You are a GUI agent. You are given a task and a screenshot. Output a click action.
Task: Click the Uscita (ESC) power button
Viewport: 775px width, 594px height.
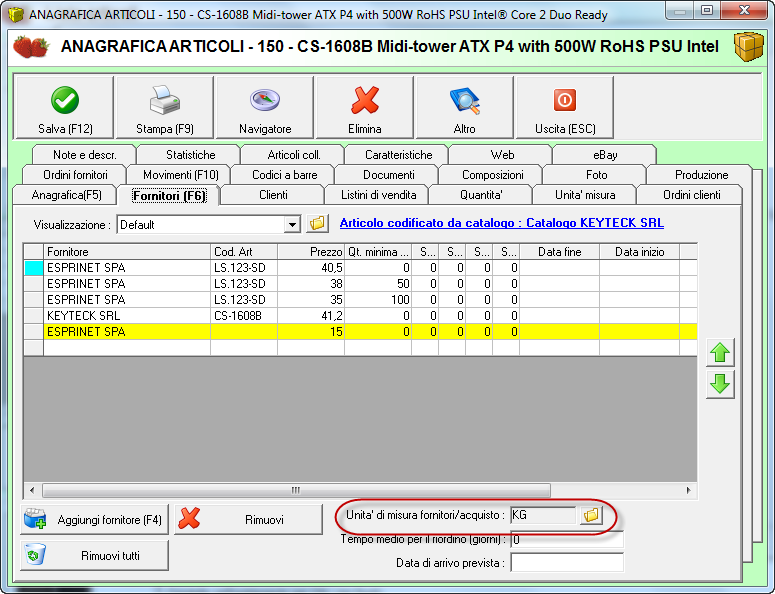(565, 107)
